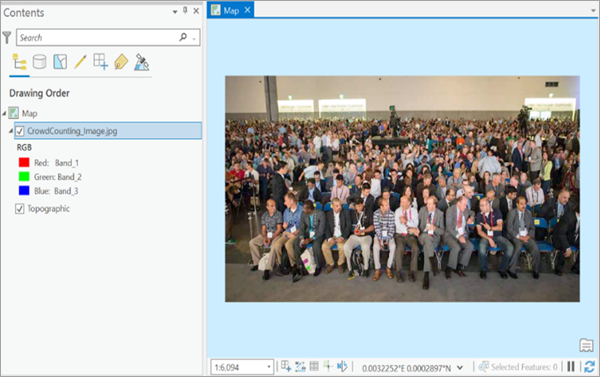This screenshot has height=377, width=600.
Task: Uncheck Topographic basemap visibility
Action: pyautogui.click(x=20, y=209)
